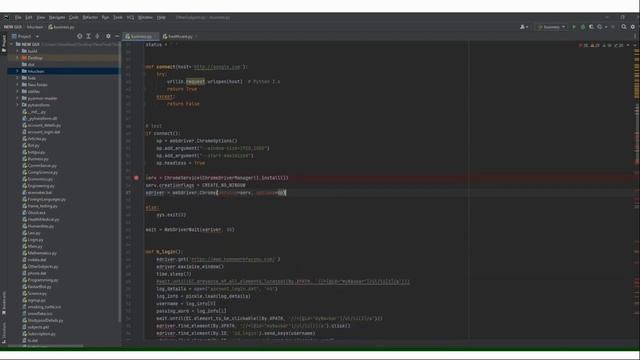
Task: Click Collapse All in Project panel toolbar
Action: click(x=97, y=36)
